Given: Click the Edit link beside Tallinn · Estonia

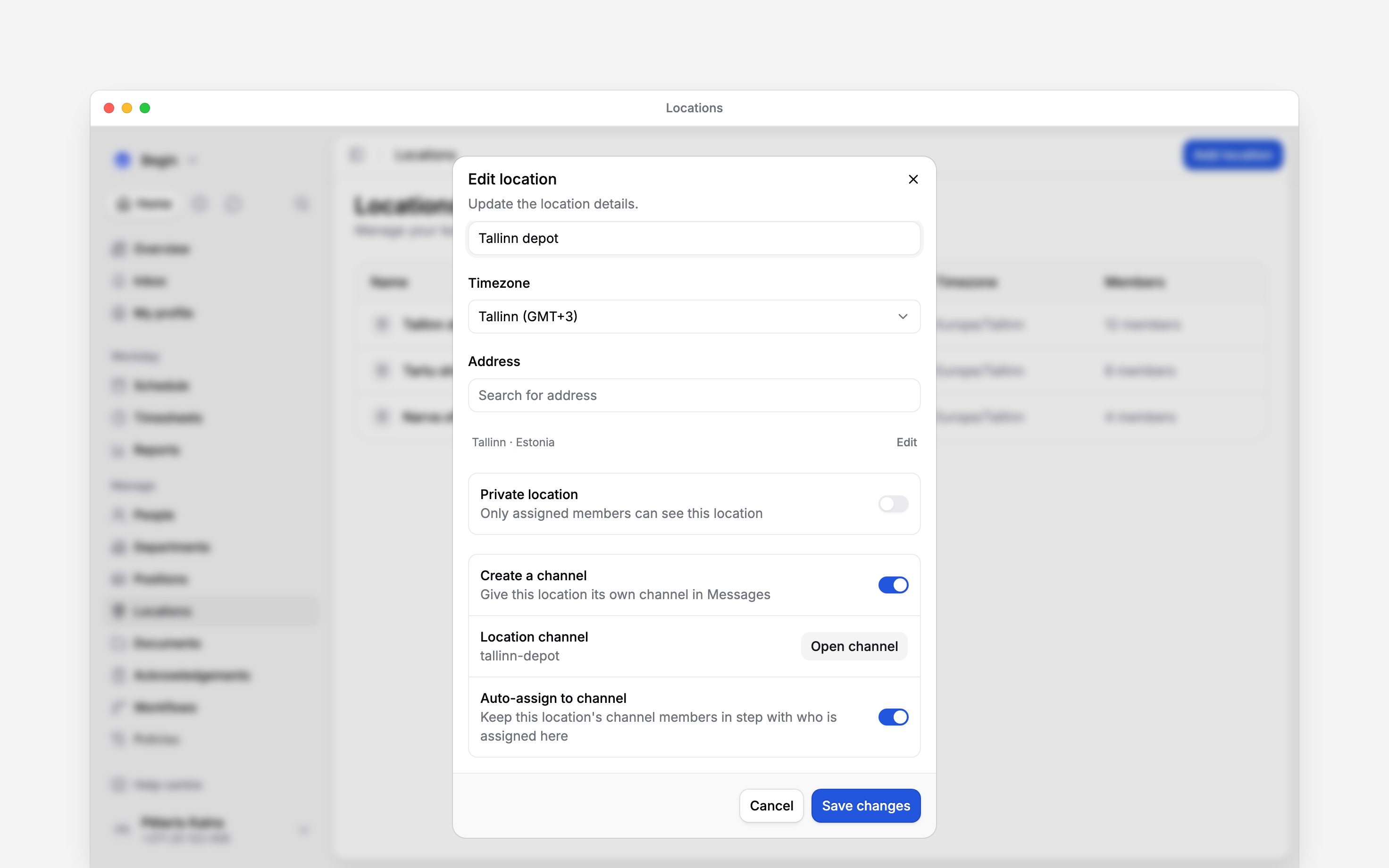Looking at the screenshot, I should pyautogui.click(x=906, y=442).
